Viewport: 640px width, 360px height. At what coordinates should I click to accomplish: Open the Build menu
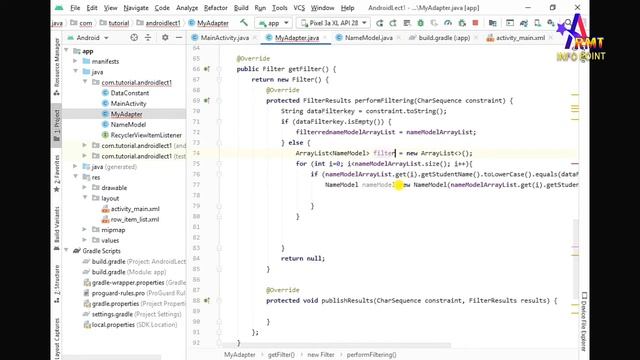[241, 8]
